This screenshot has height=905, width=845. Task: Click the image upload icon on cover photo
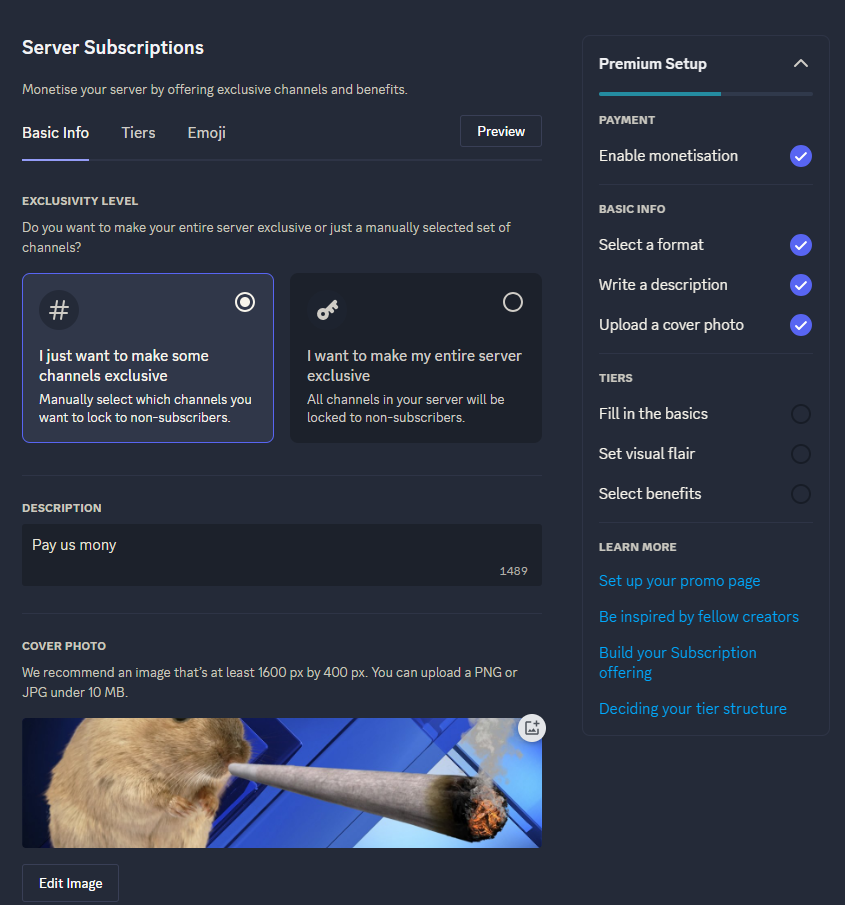[x=531, y=728]
